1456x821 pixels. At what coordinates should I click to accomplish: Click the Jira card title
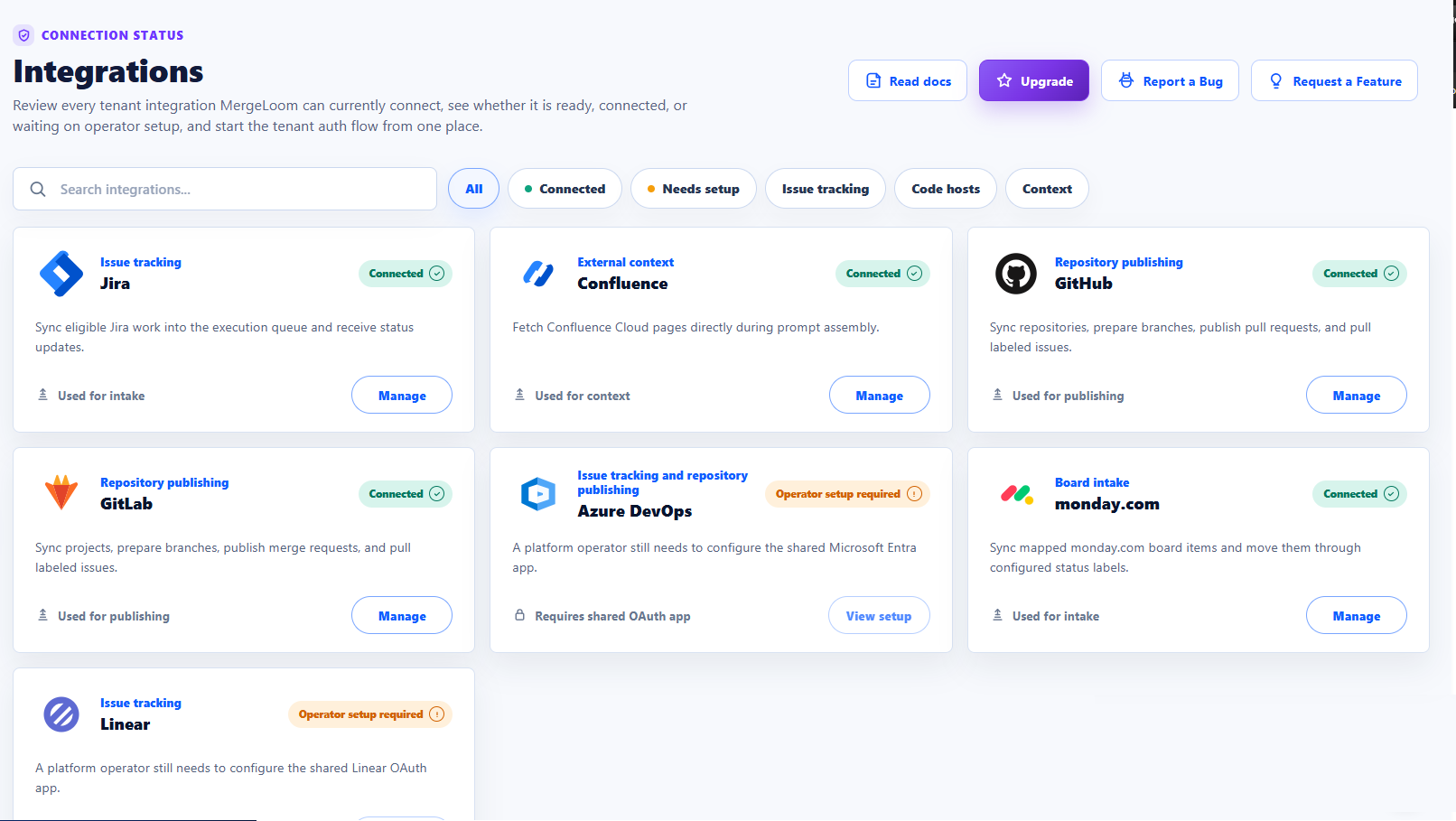(x=115, y=284)
